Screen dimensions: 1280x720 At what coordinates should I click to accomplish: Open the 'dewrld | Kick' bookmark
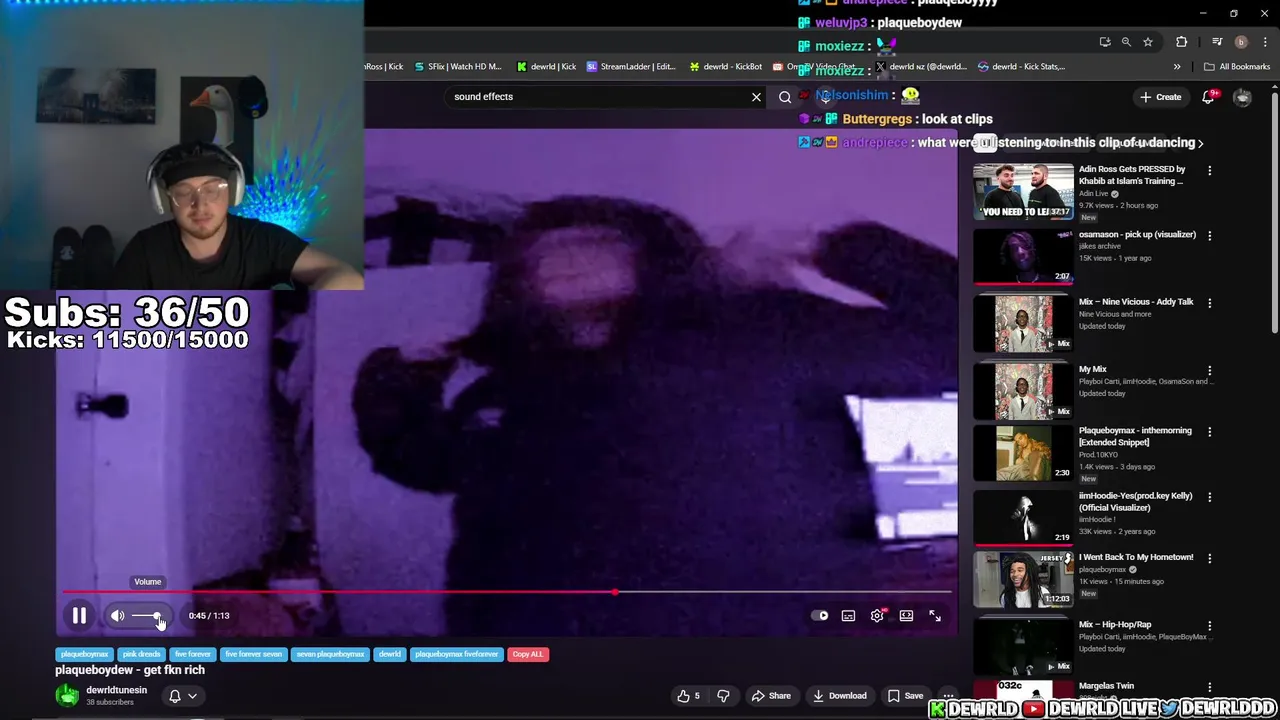pyautogui.click(x=547, y=67)
